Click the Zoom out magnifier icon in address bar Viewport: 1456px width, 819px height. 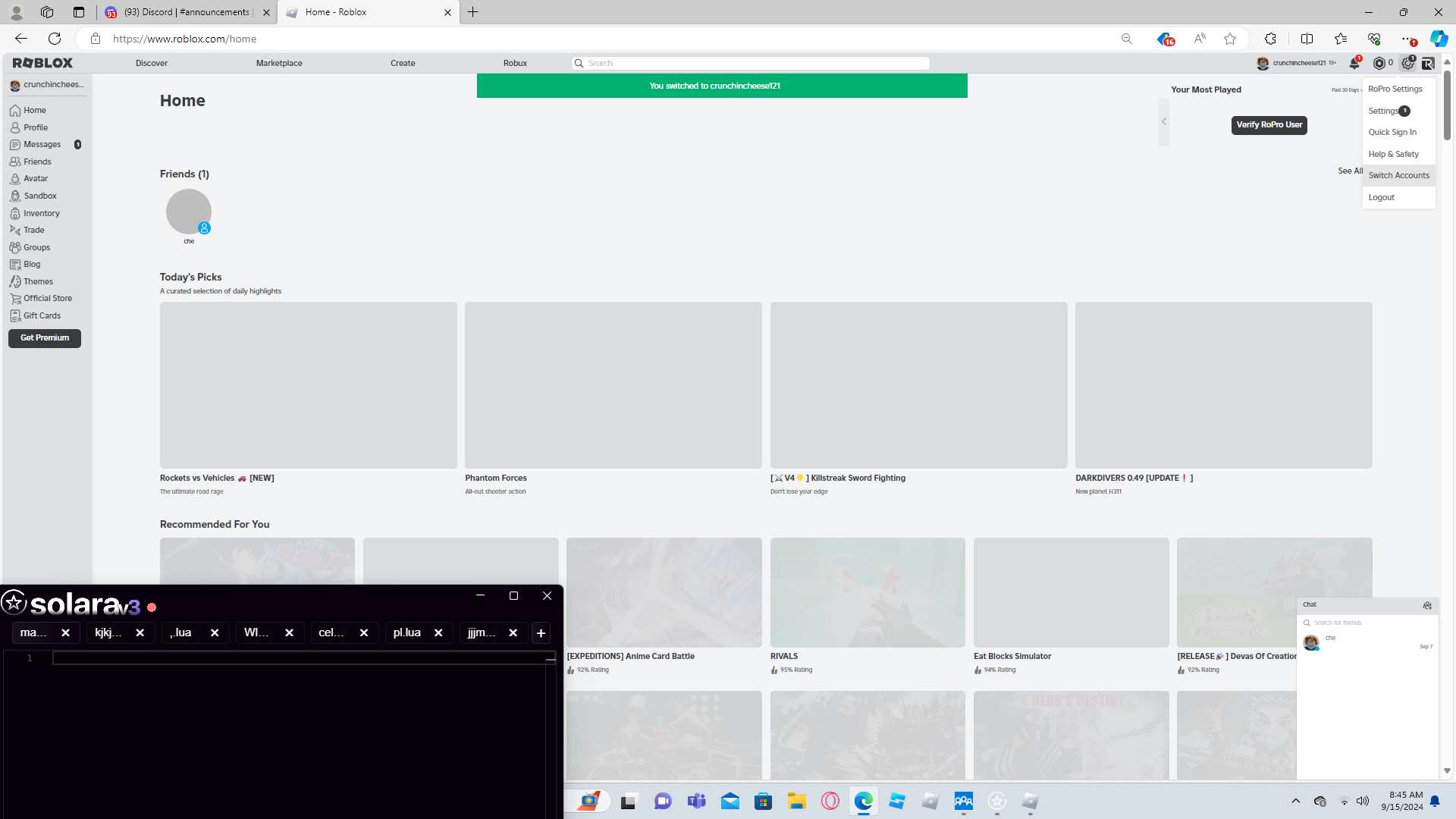(1127, 39)
